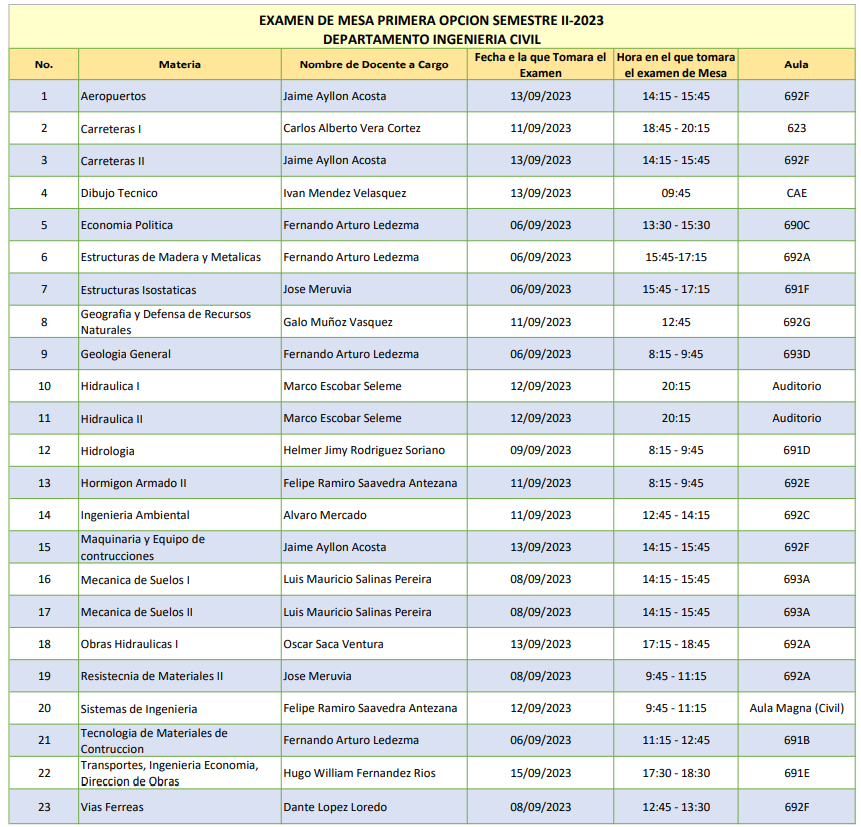This screenshot has width=861, height=827.
Task: Select the "Dibujo Tecnico" subject cell
Action: 119,193
